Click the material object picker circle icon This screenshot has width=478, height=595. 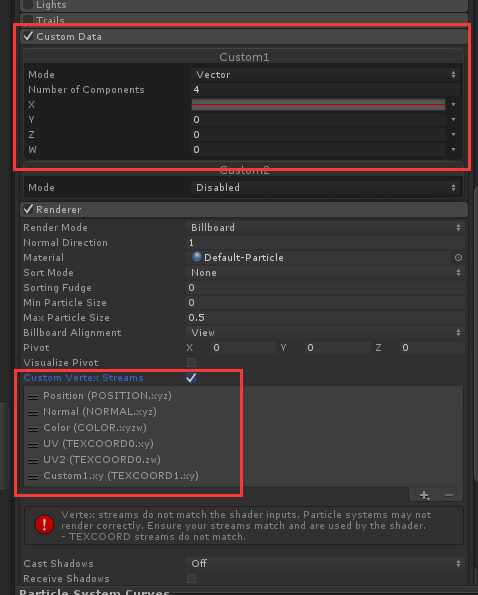click(458, 258)
